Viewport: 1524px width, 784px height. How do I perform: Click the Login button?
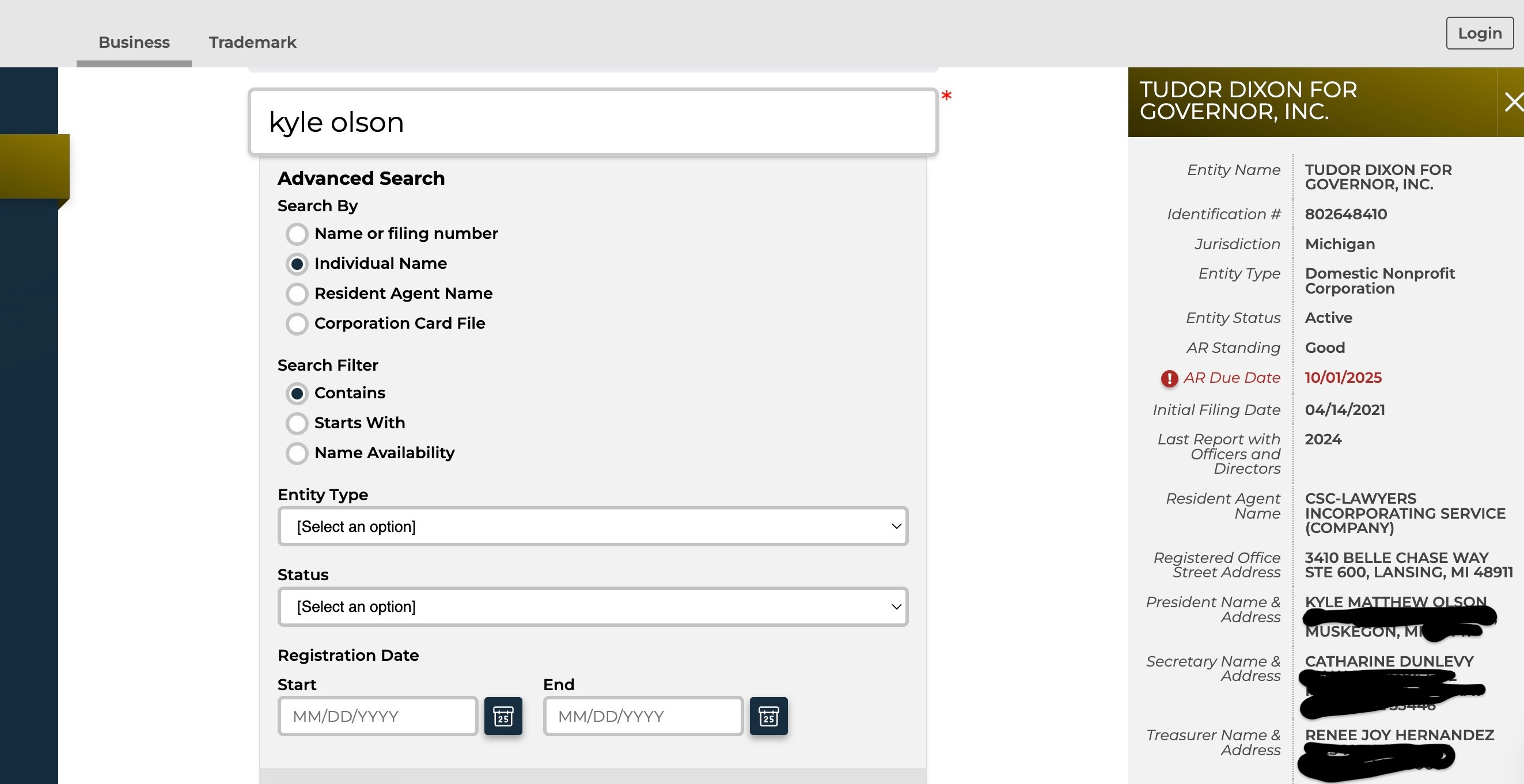point(1479,33)
